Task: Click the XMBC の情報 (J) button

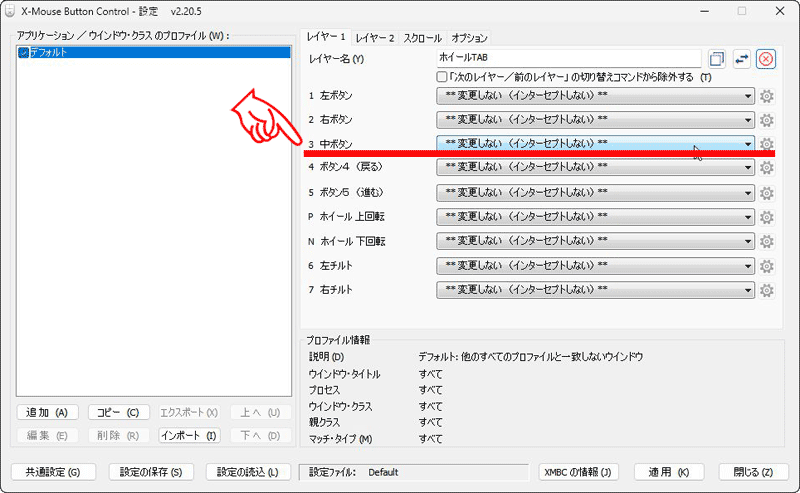Action: coord(579,472)
